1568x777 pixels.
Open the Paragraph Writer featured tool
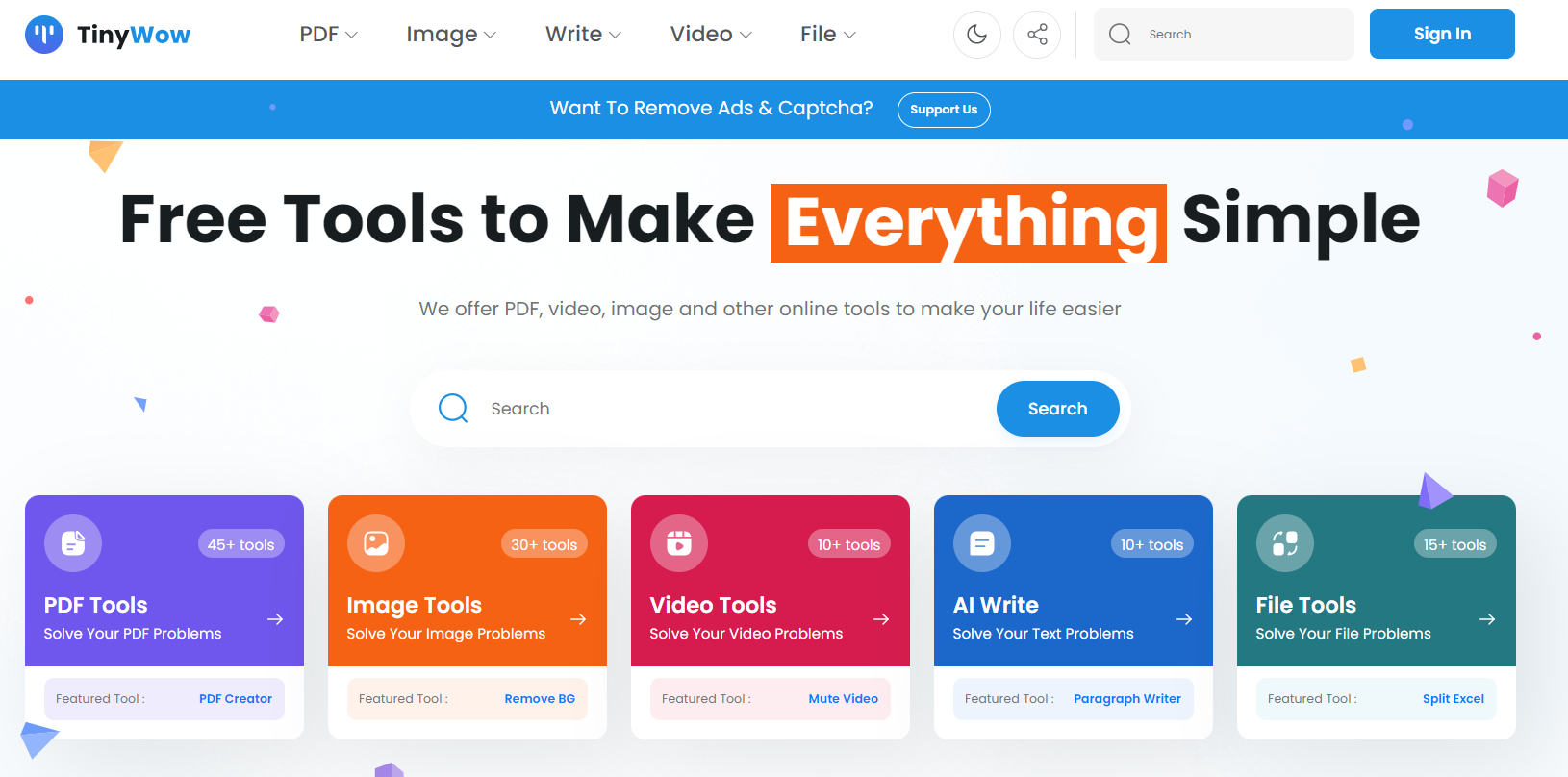tap(1127, 699)
